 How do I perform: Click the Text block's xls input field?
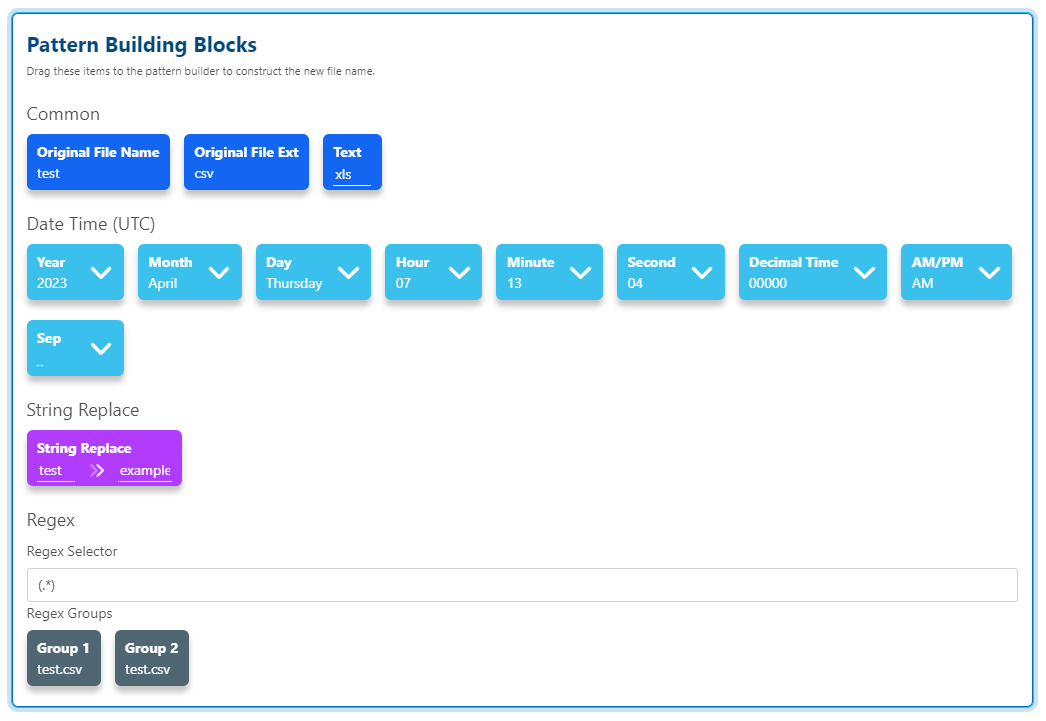[352, 175]
